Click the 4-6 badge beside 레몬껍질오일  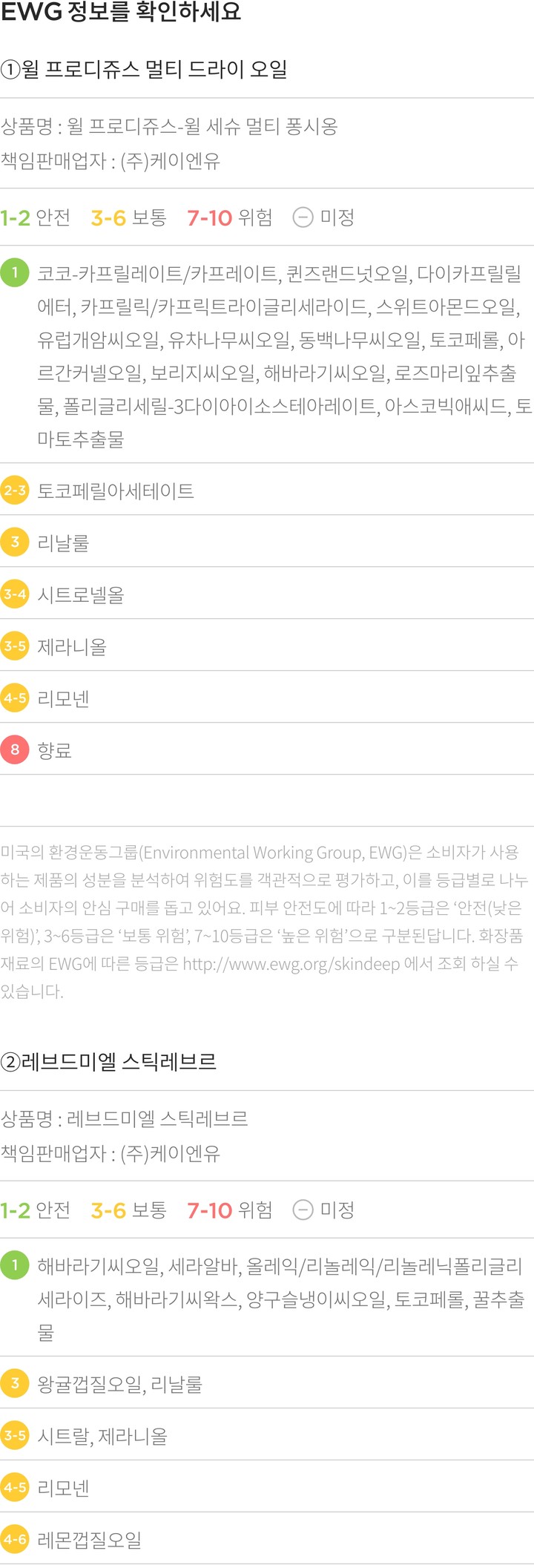click(15, 1540)
